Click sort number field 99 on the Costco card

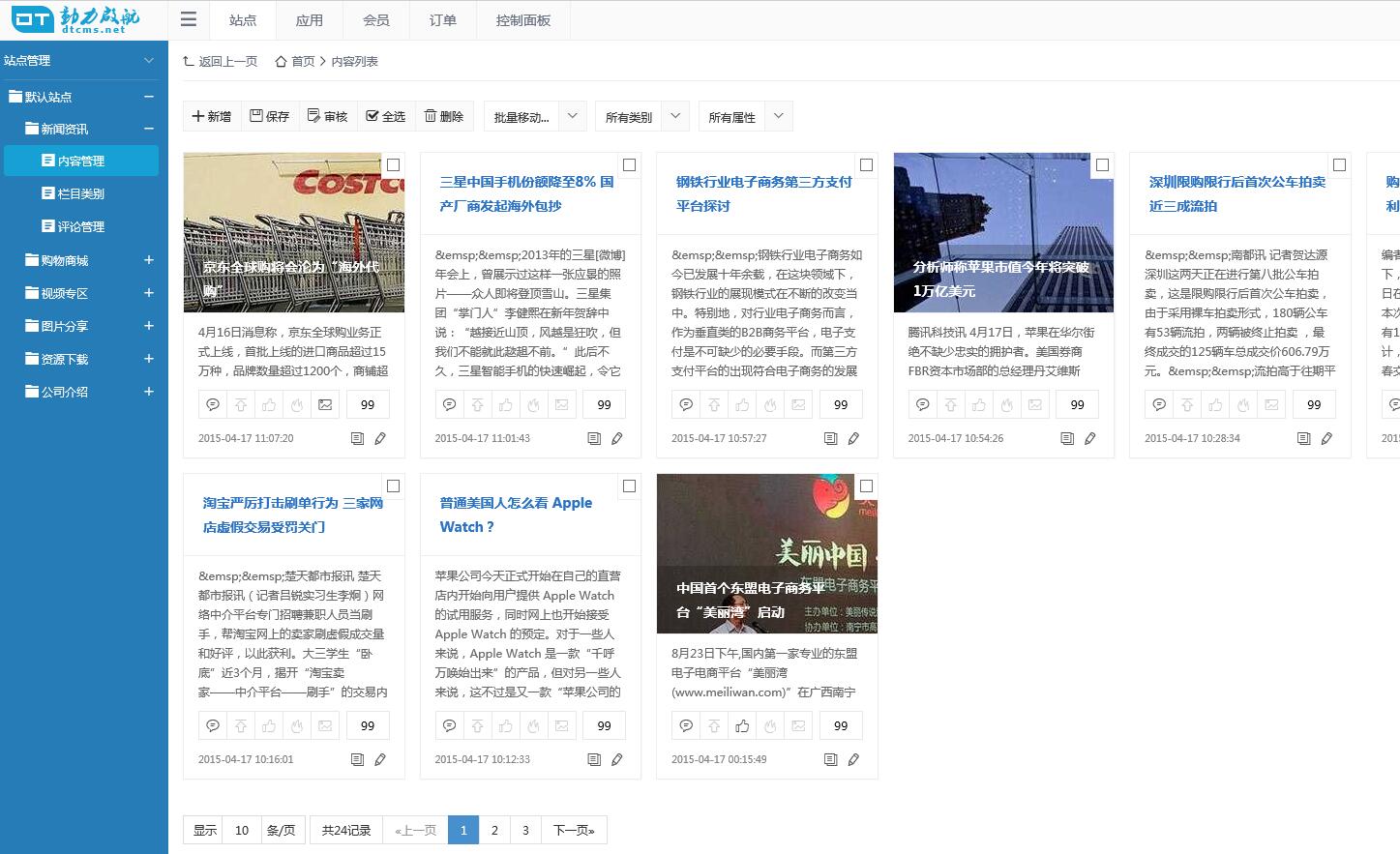point(368,404)
